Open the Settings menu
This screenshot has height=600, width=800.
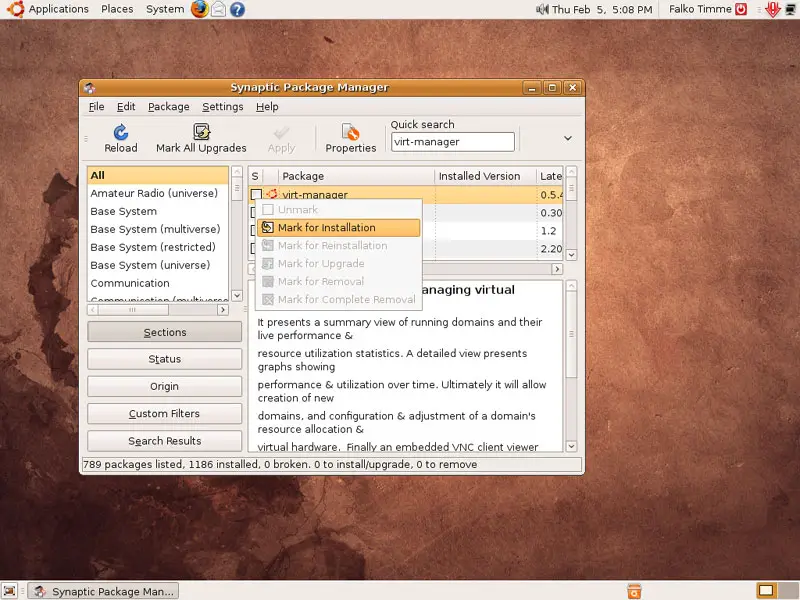point(222,107)
